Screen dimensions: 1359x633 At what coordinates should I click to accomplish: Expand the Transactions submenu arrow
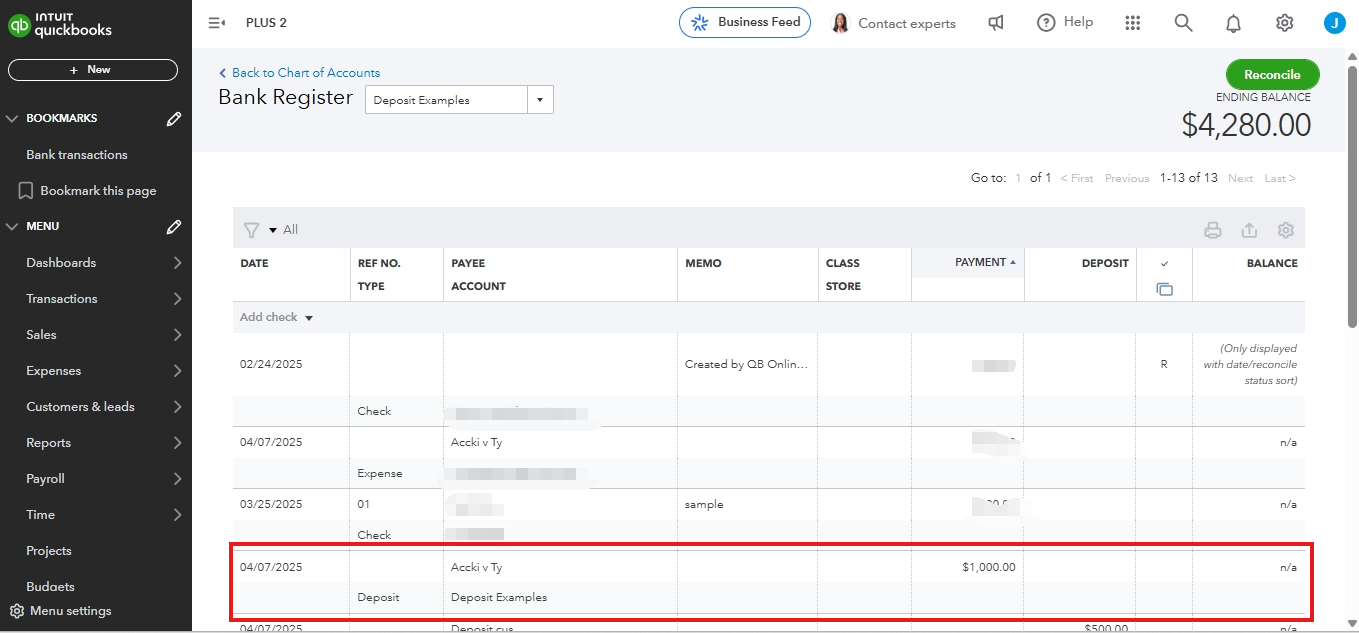177,299
